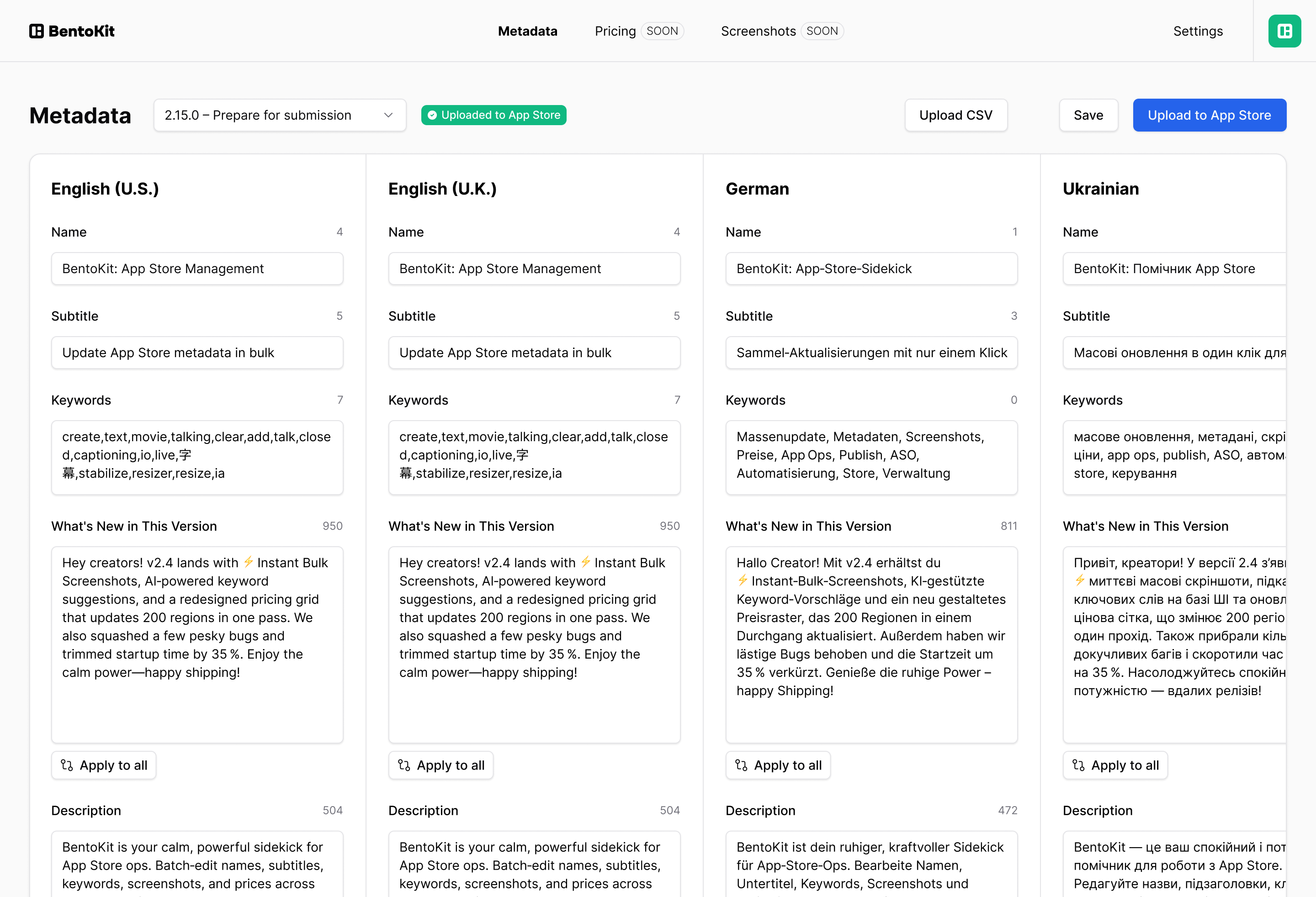The image size is (1316, 897).
Task: Click the Apply to all icon under English (U.K.)
Action: 404,765
